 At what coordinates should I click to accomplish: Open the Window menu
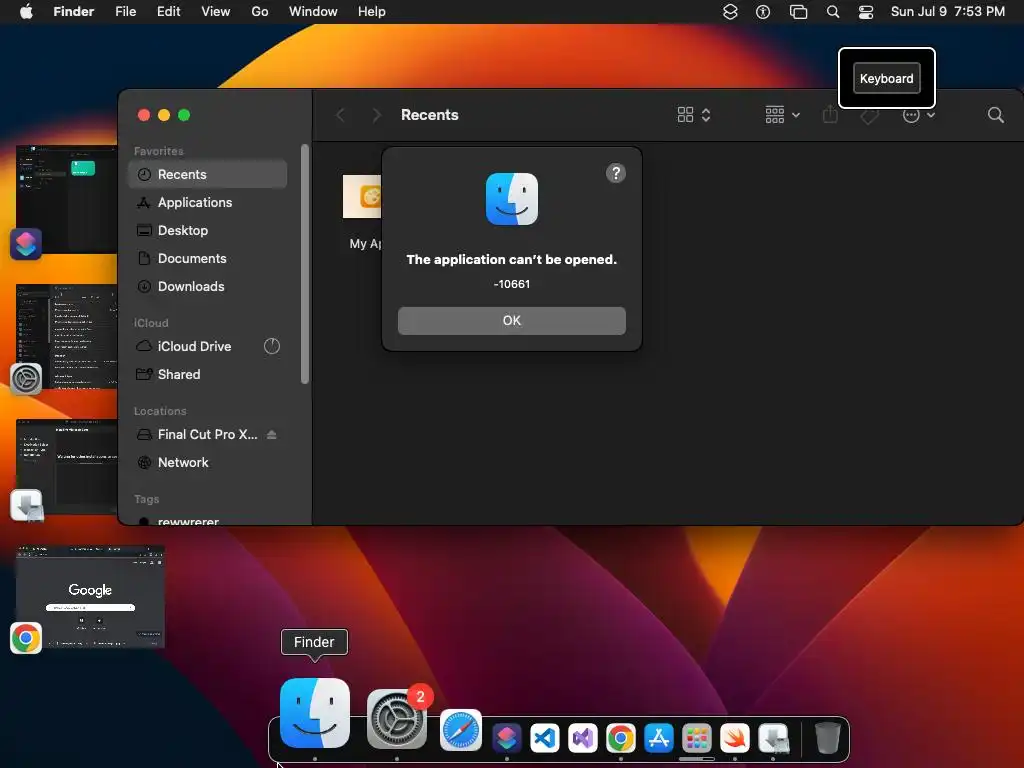coord(313,11)
